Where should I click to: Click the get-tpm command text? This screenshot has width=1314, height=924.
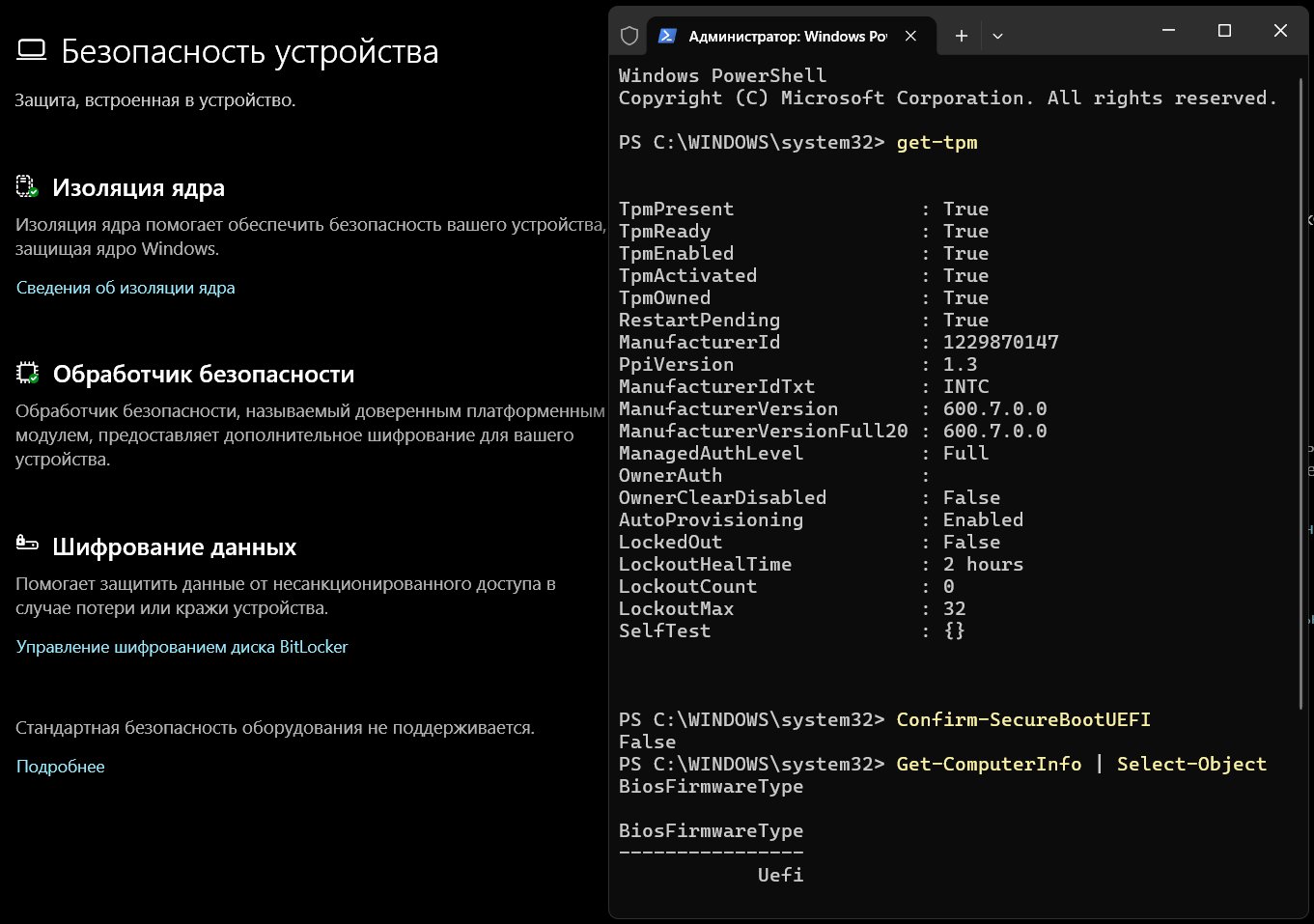tap(937, 143)
